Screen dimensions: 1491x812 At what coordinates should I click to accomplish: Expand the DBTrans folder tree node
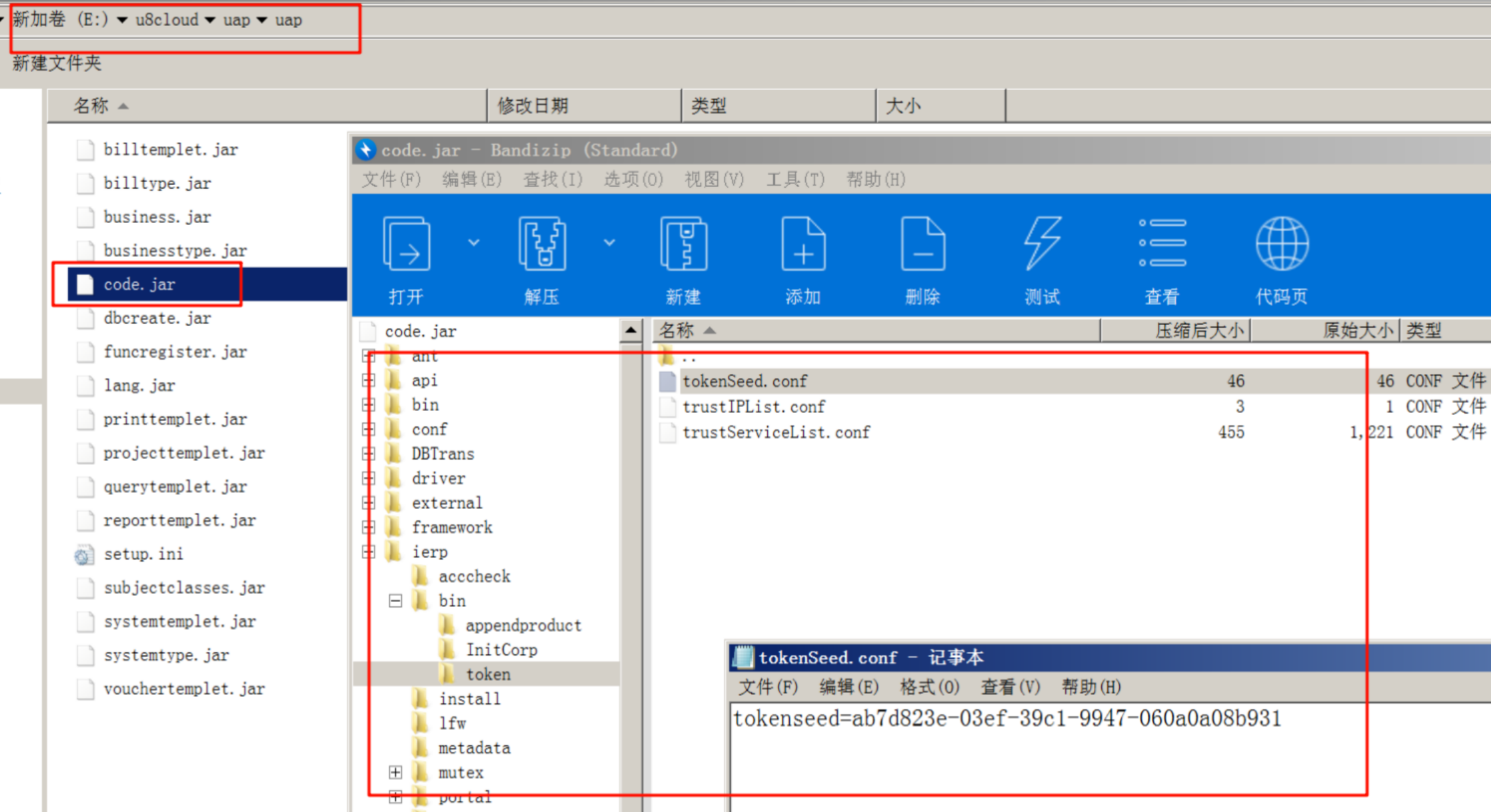(x=369, y=454)
